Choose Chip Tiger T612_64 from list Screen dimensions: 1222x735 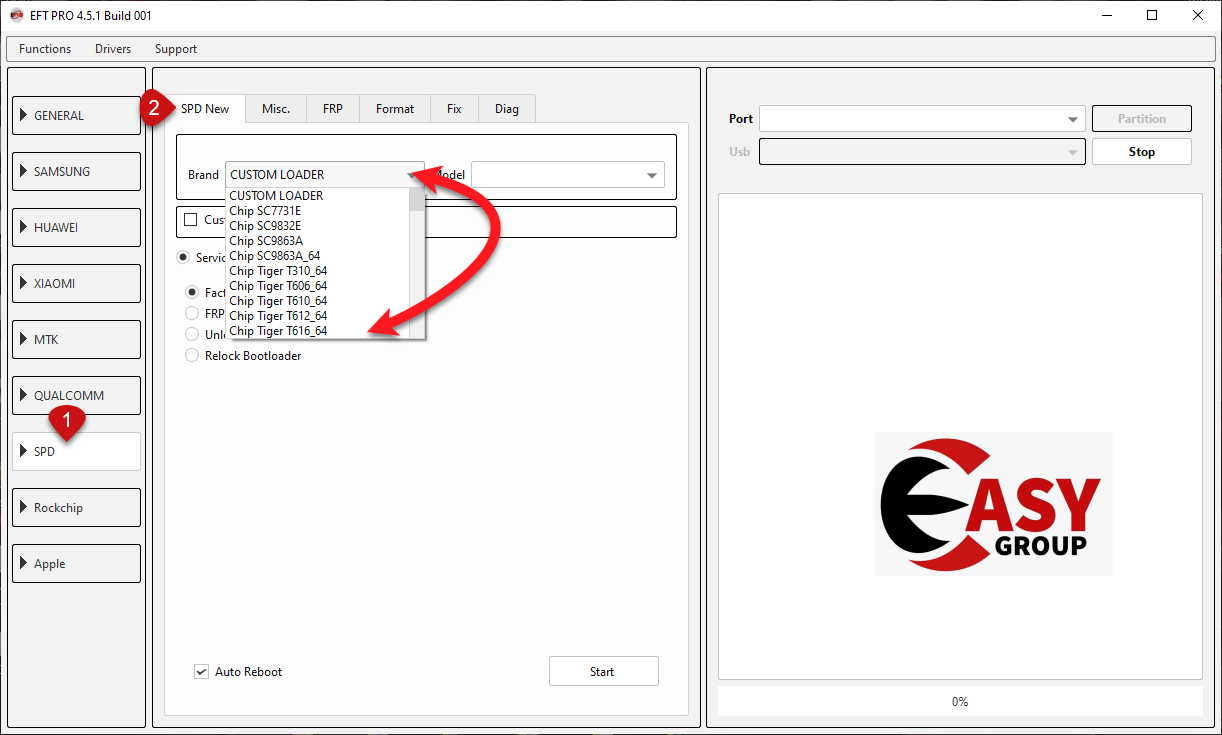318,316
